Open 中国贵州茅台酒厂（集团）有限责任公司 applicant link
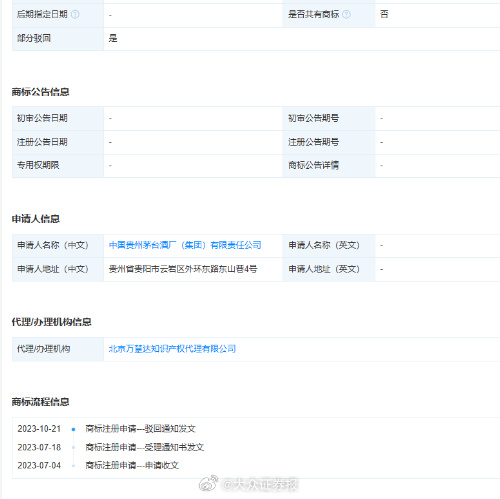The image size is (500, 499). tap(185, 245)
